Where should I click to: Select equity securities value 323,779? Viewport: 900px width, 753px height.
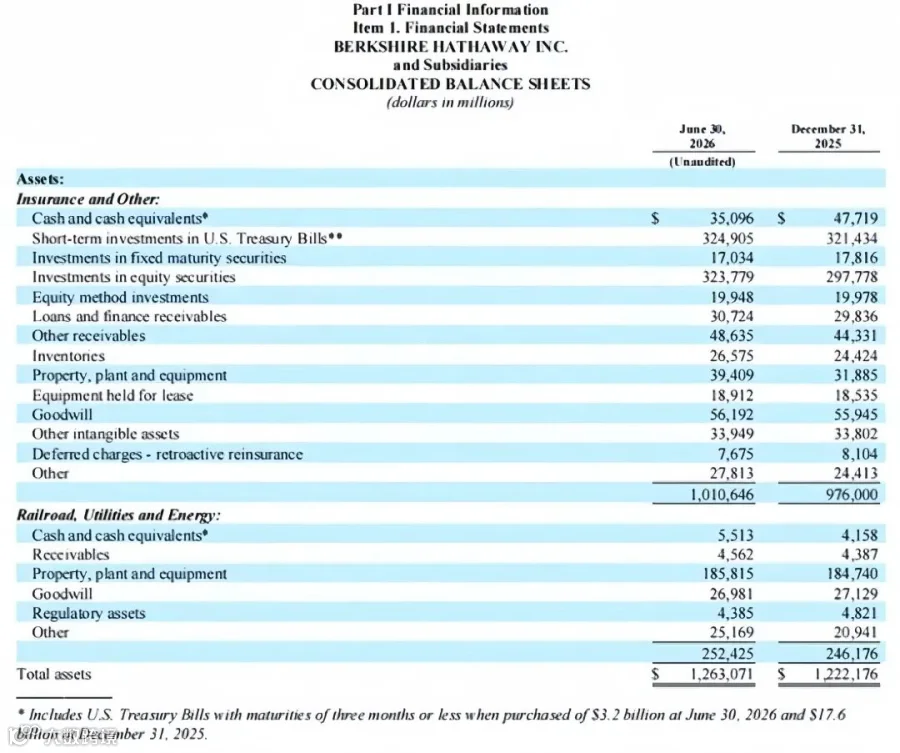pyautogui.click(x=728, y=277)
